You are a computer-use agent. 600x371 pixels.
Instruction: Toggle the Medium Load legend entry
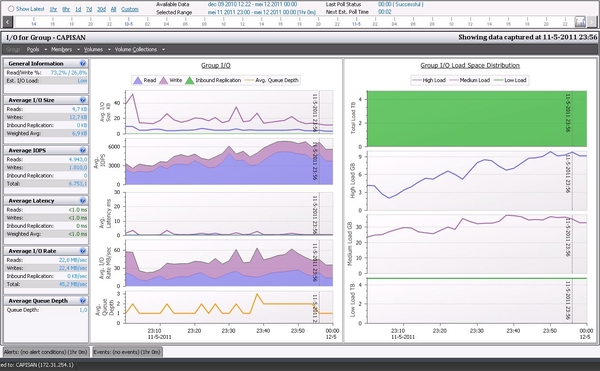click(469, 80)
